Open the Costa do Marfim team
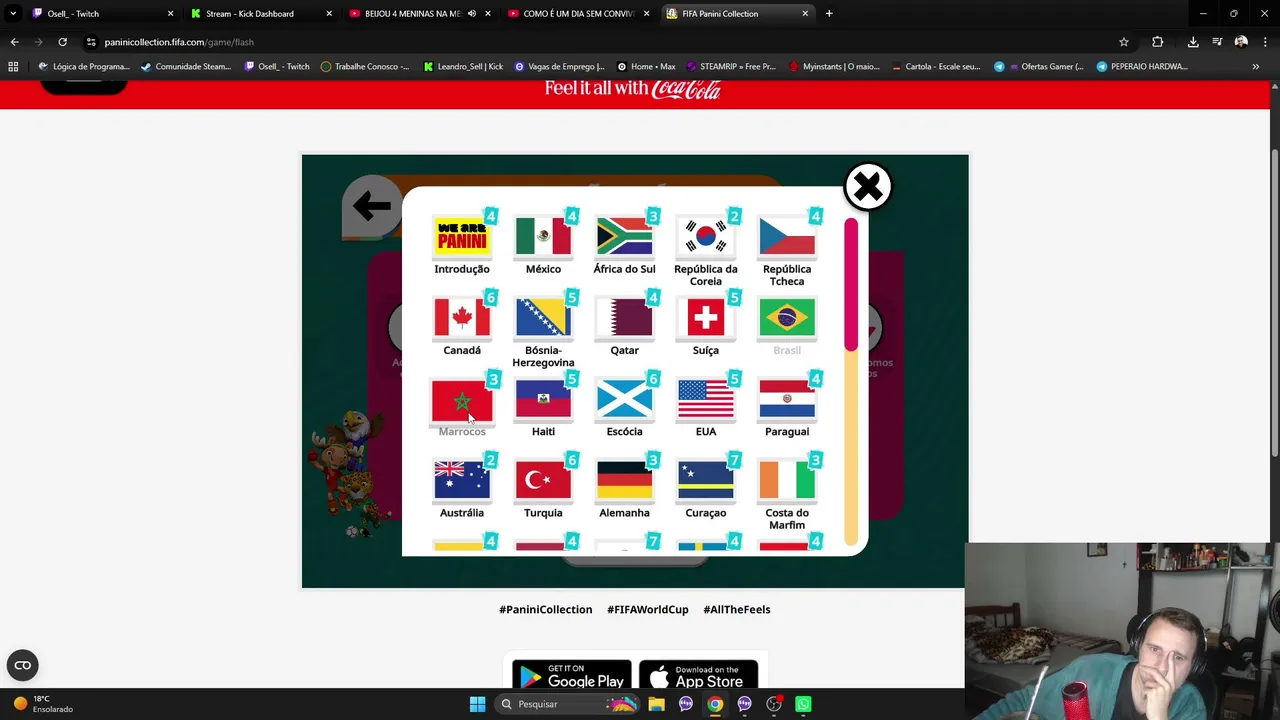Viewport: 1280px width, 720px height. pyautogui.click(x=787, y=481)
